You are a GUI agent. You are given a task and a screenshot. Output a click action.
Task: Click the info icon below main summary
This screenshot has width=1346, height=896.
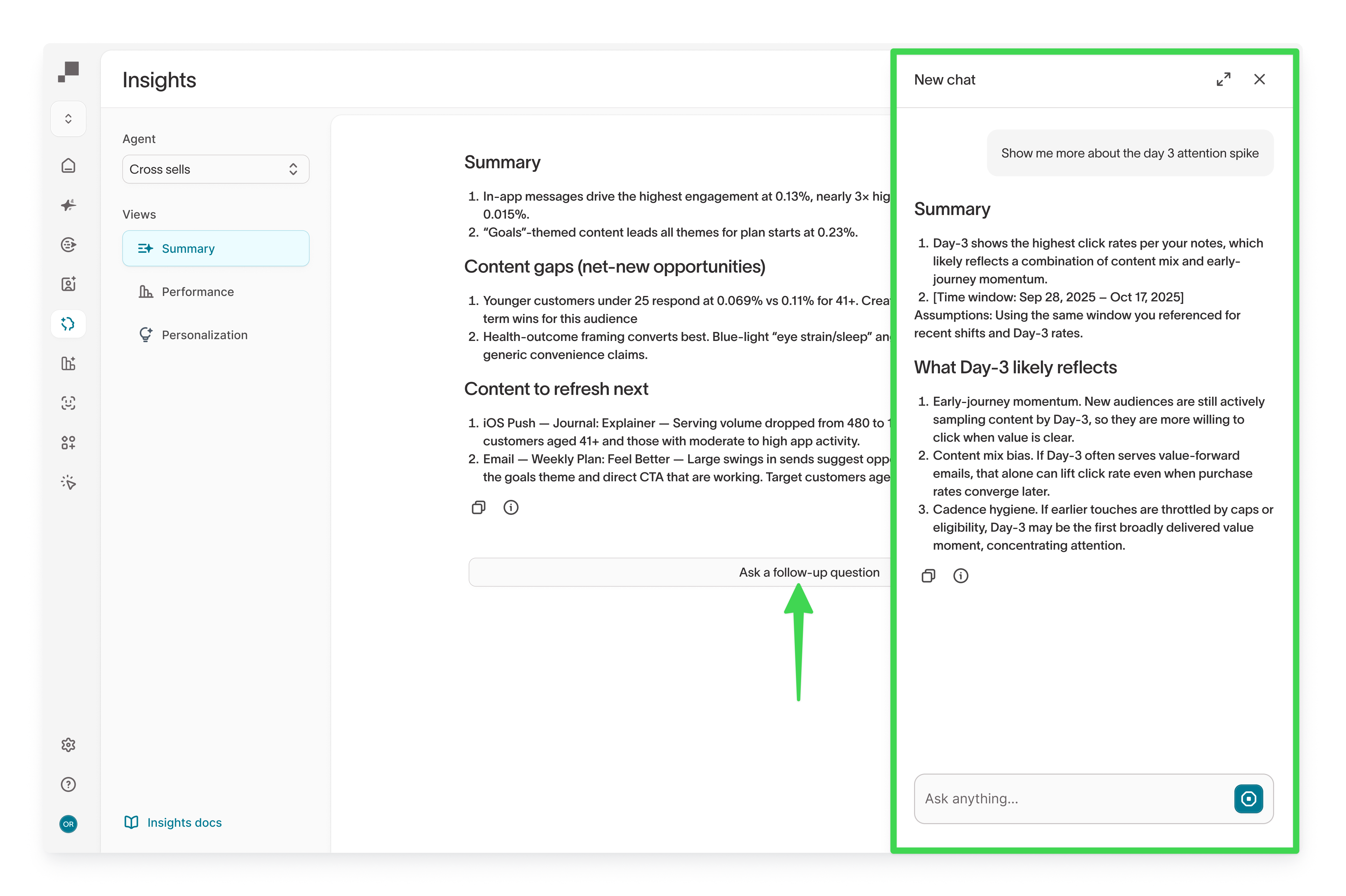[510, 507]
